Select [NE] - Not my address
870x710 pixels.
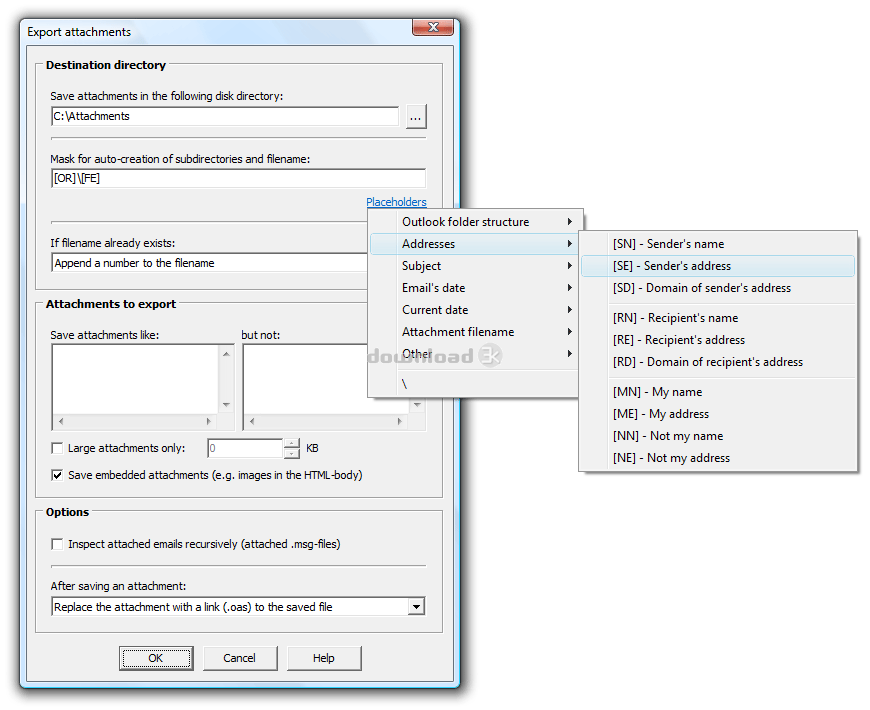point(718,458)
